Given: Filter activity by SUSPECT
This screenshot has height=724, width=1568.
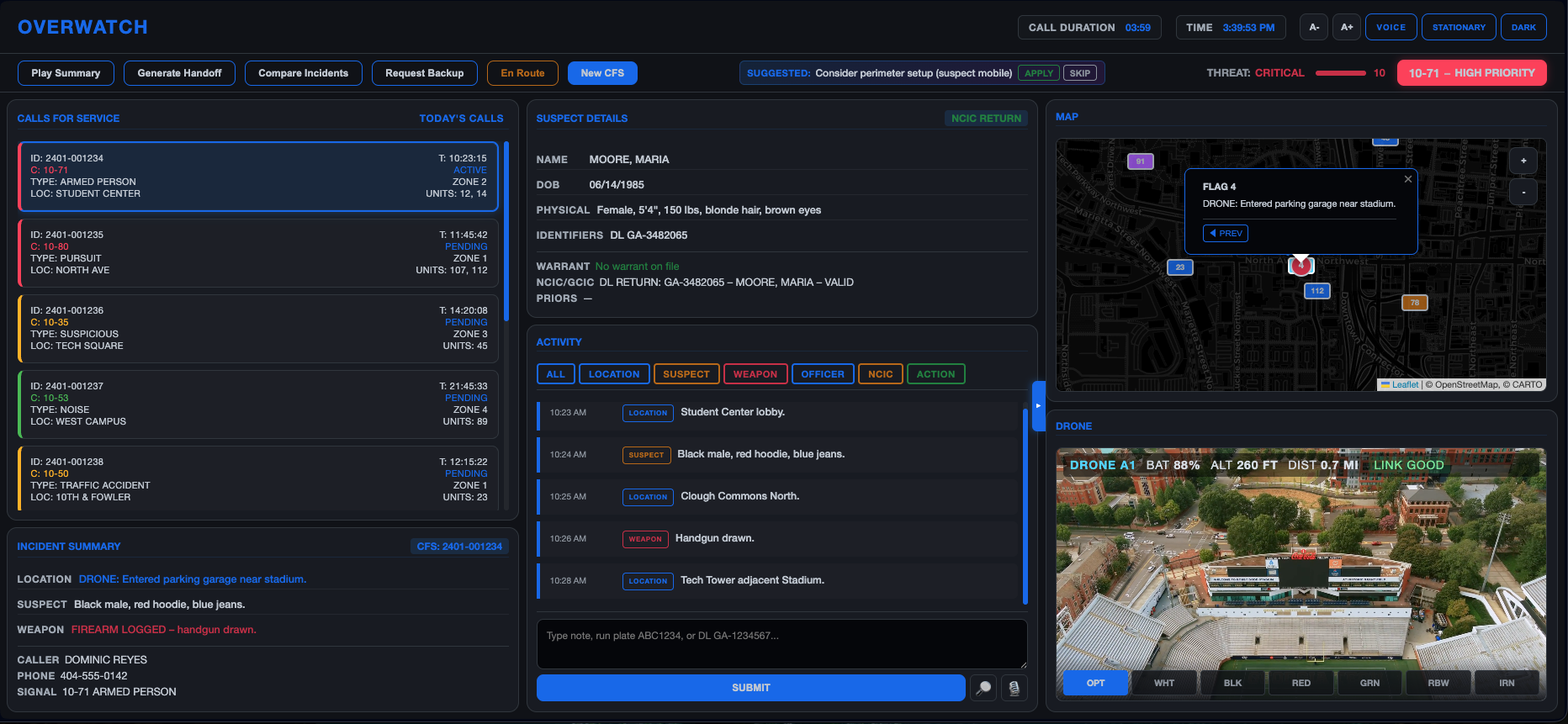Looking at the screenshot, I should [x=686, y=374].
